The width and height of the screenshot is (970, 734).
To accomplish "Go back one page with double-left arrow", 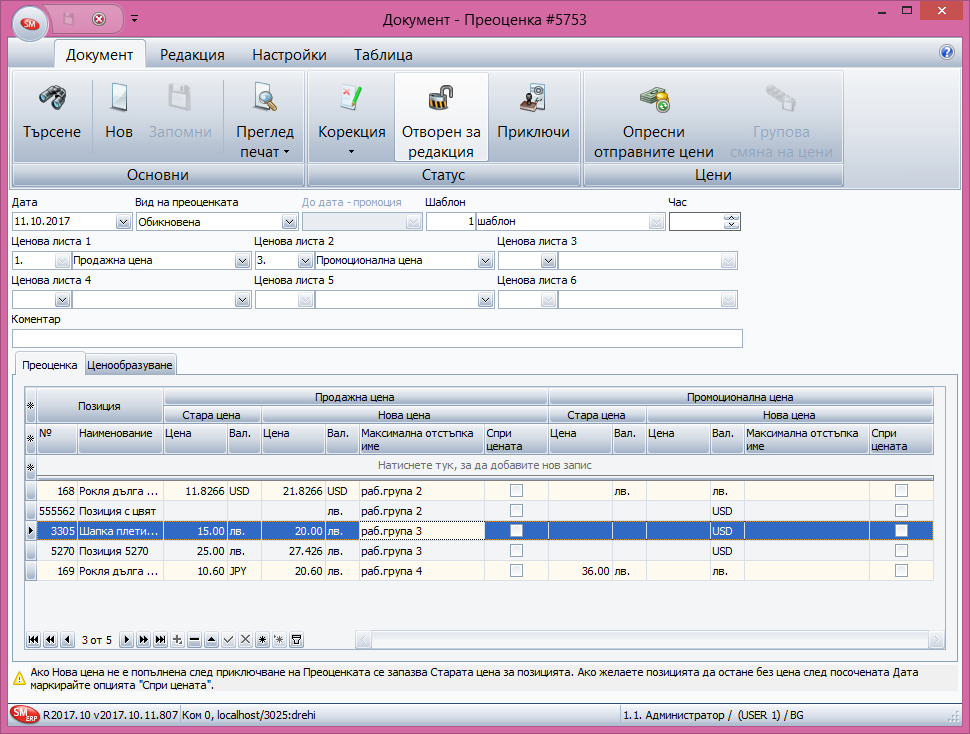I will (x=51, y=639).
